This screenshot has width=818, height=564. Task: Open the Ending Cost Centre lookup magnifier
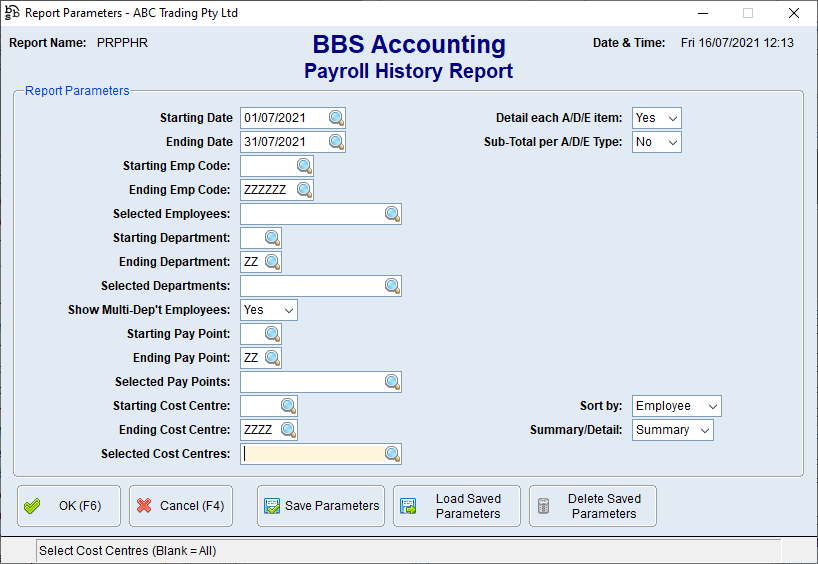coord(288,430)
